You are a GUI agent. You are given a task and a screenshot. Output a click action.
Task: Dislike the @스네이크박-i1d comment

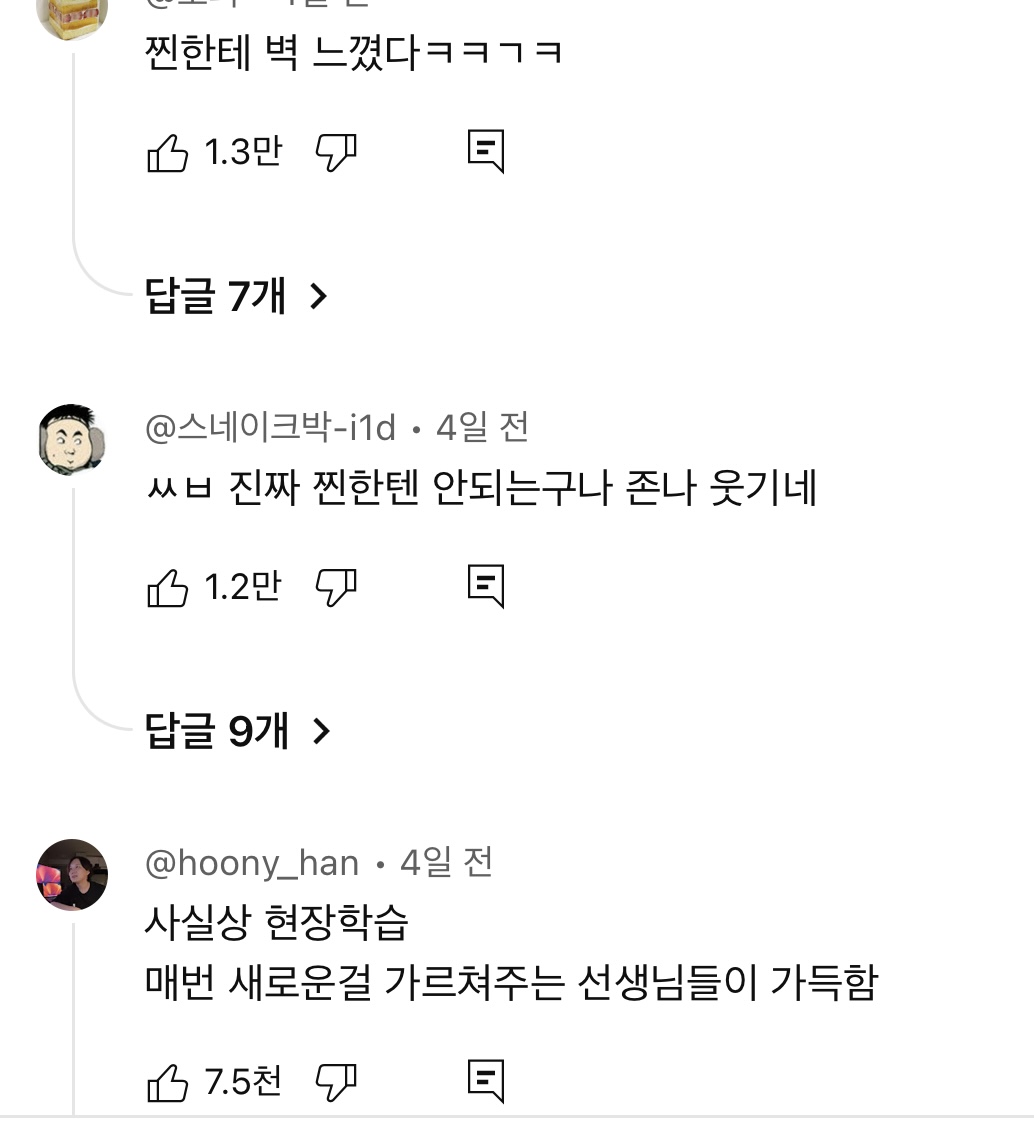click(x=336, y=587)
